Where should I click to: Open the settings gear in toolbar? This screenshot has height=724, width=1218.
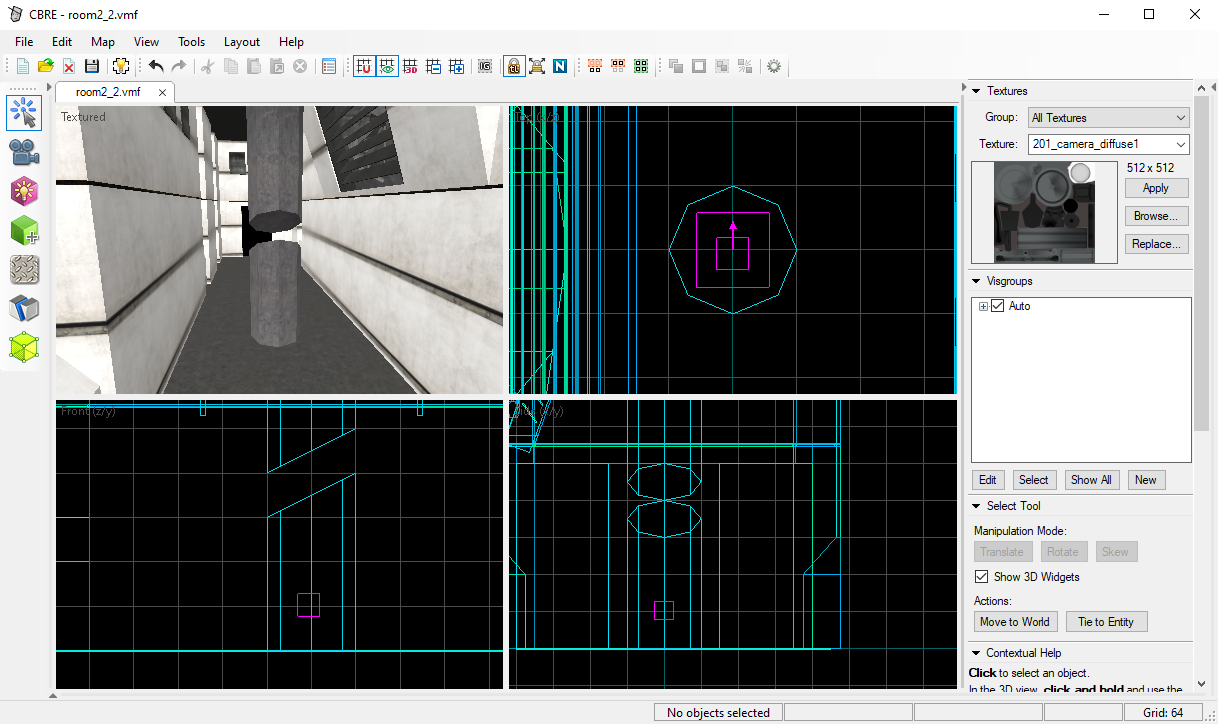(x=773, y=66)
